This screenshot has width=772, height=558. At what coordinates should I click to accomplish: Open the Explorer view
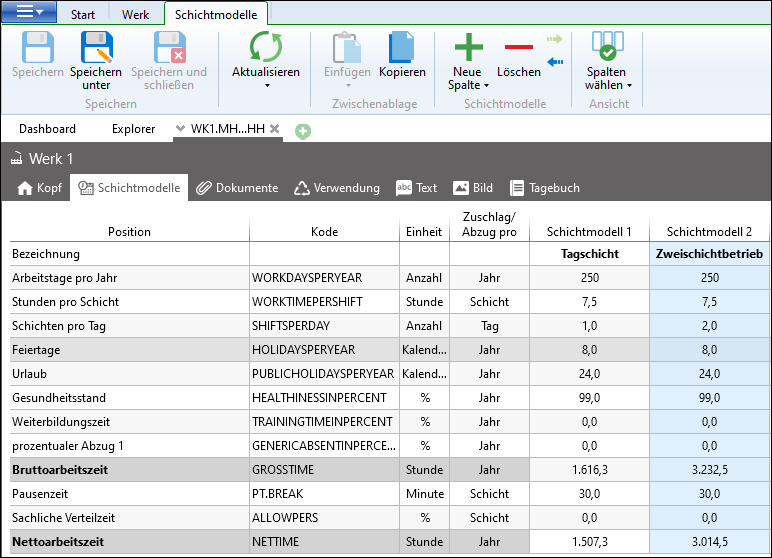pos(133,129)
